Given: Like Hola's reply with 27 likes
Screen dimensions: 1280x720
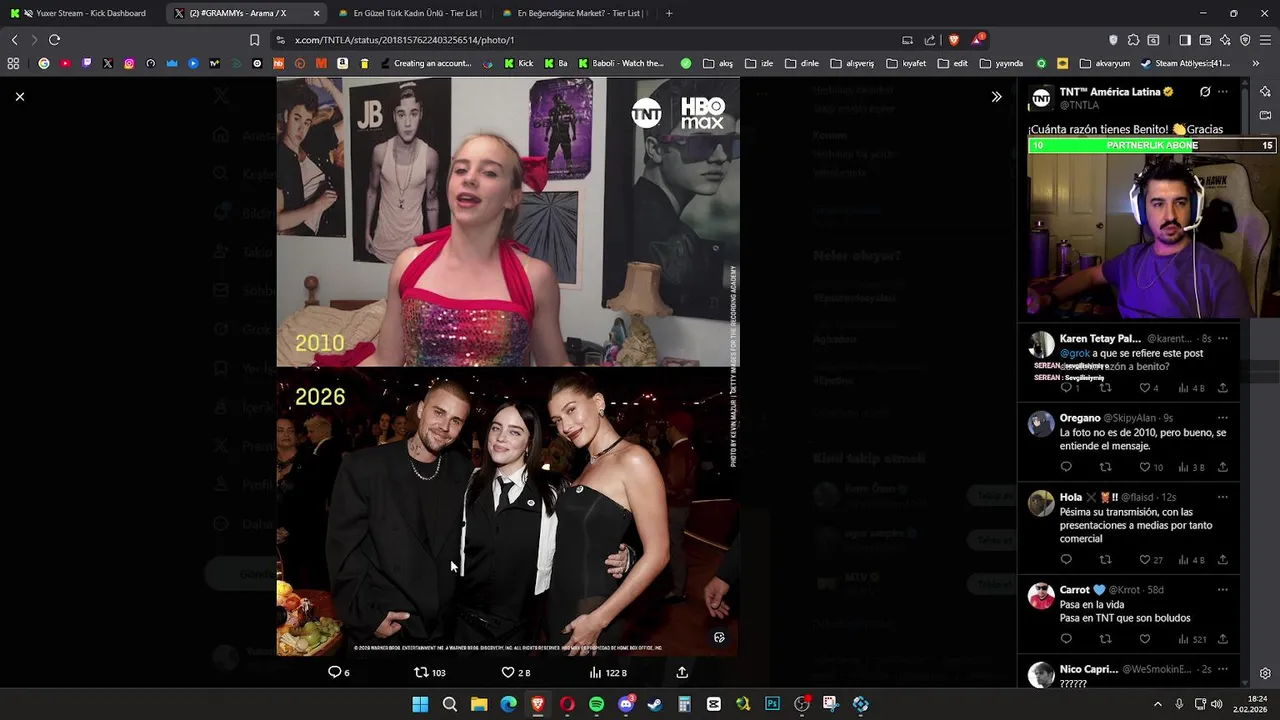Looking at the screenshot, I should pyautogui.click(x=1151, y=560).
